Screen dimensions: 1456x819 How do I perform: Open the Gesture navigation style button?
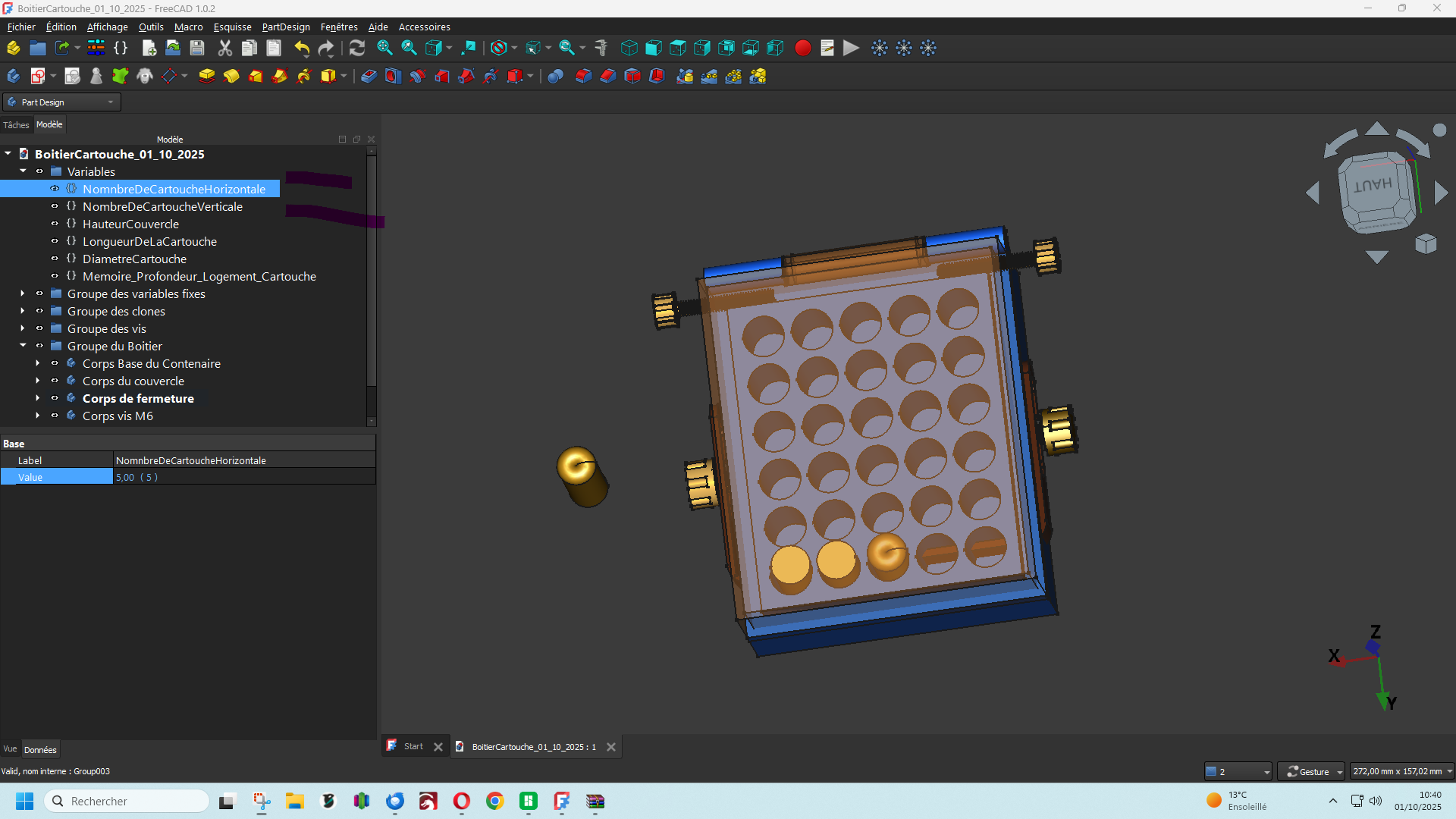click(1310, 771)
